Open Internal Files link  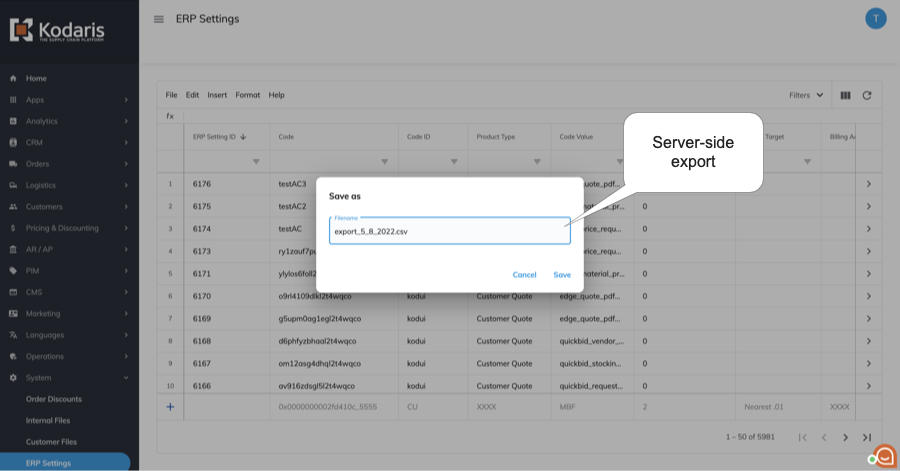[x=48, y=421]
